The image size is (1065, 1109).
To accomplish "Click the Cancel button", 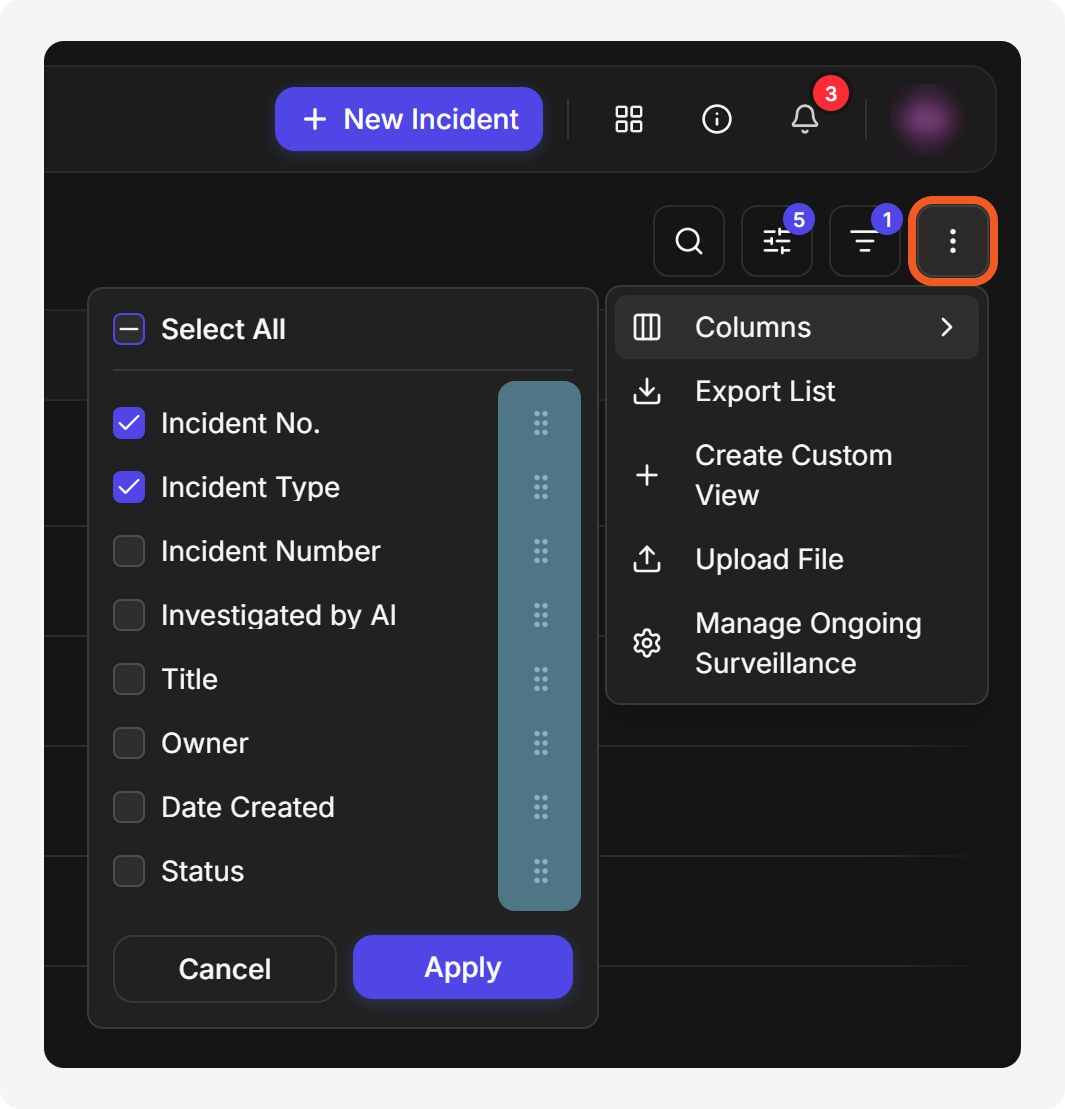I will 225,969.
